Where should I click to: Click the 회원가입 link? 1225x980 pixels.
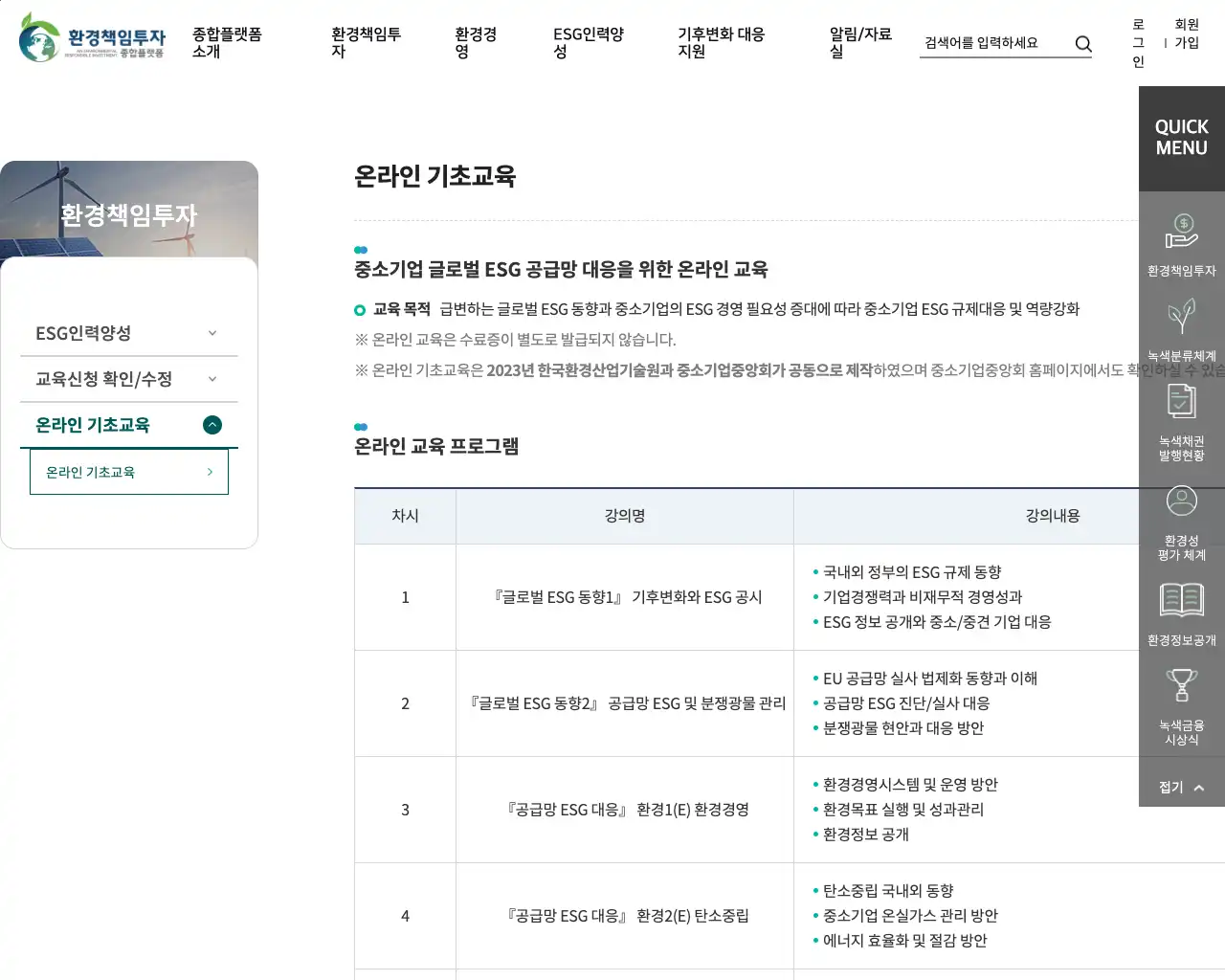pyautogui.click(x=1187, y=33)
